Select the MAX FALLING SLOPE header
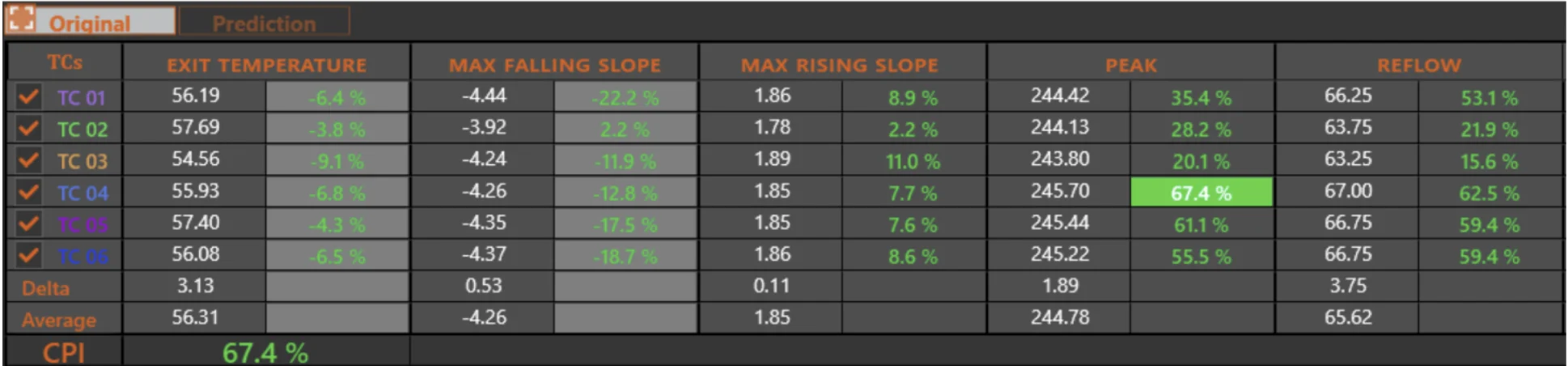Image resolution: width=1568 pixels, height=366 pixels. point(554,65)
